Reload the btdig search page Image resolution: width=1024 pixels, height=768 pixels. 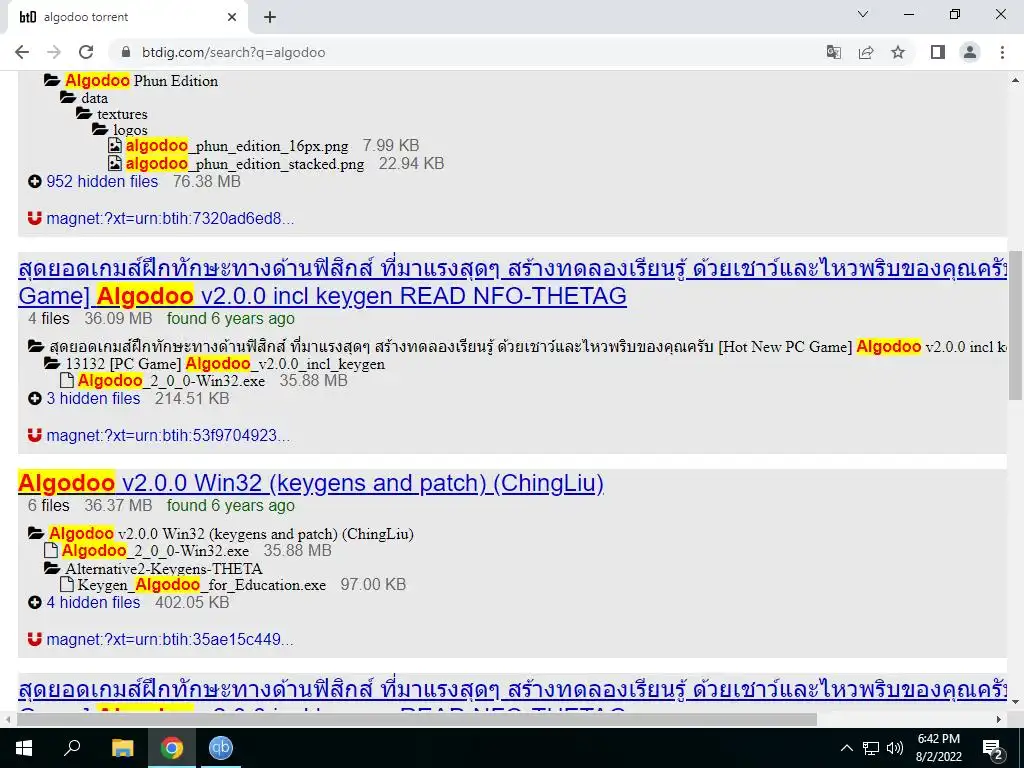[x=86, y=52]
